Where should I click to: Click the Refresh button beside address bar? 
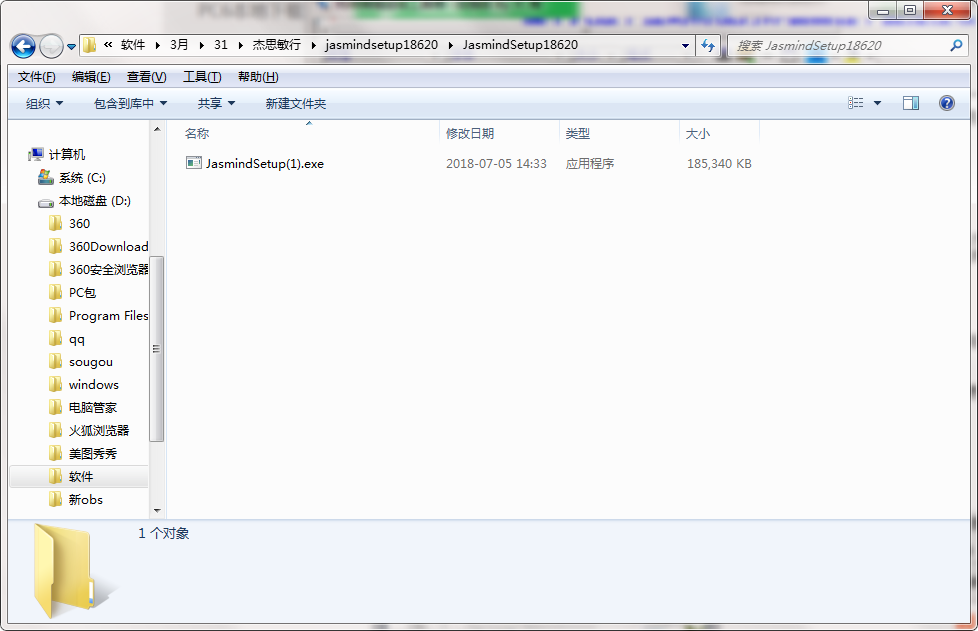[x=709, y=45]
